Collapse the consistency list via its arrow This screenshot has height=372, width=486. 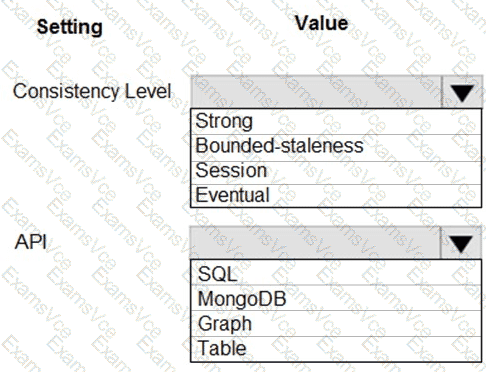(462, 92)
